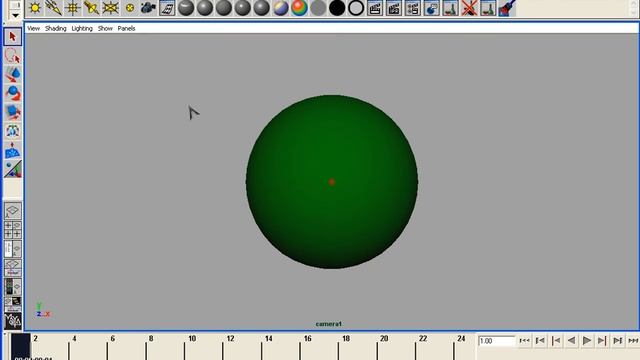Select the paintbrush icon at shelf end
640x360 pixels.
click(x=507, y=8)
